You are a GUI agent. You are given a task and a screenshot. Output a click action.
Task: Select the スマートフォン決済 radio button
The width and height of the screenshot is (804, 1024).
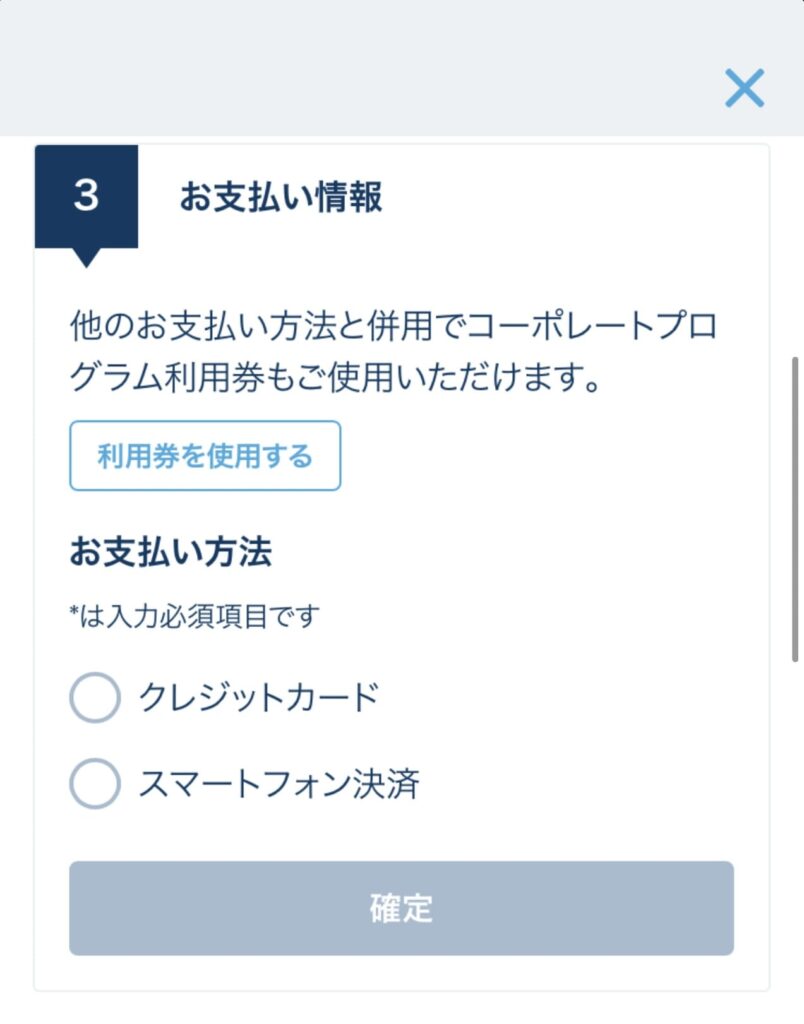coord(95,784)
